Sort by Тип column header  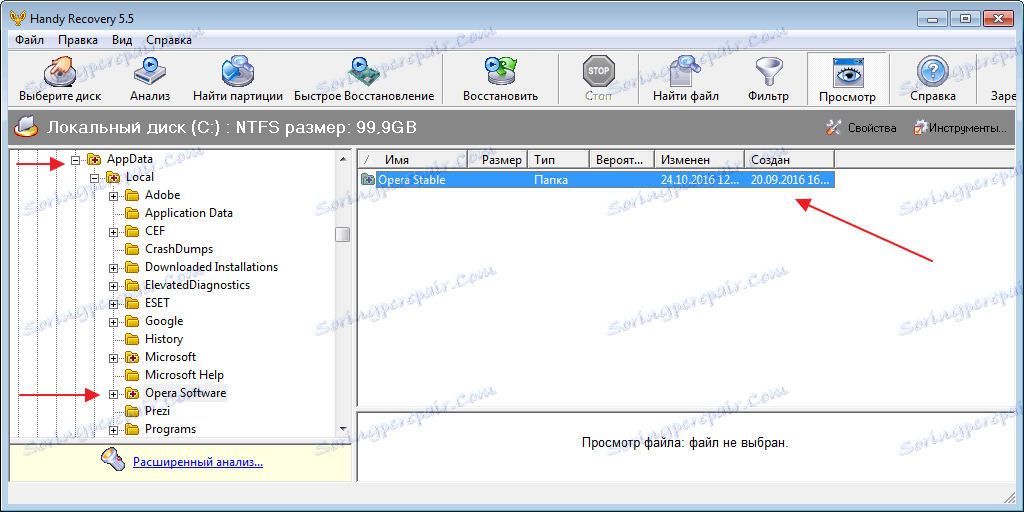(558, 159)
